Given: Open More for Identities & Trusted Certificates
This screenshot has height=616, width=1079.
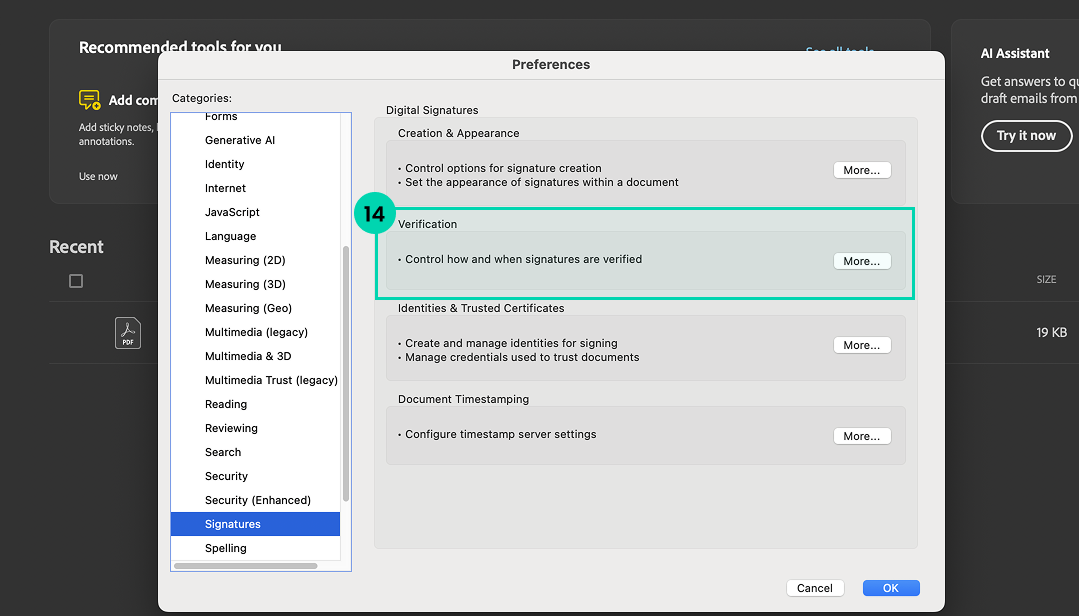Looking at the screenshot, I should (861, 345).
